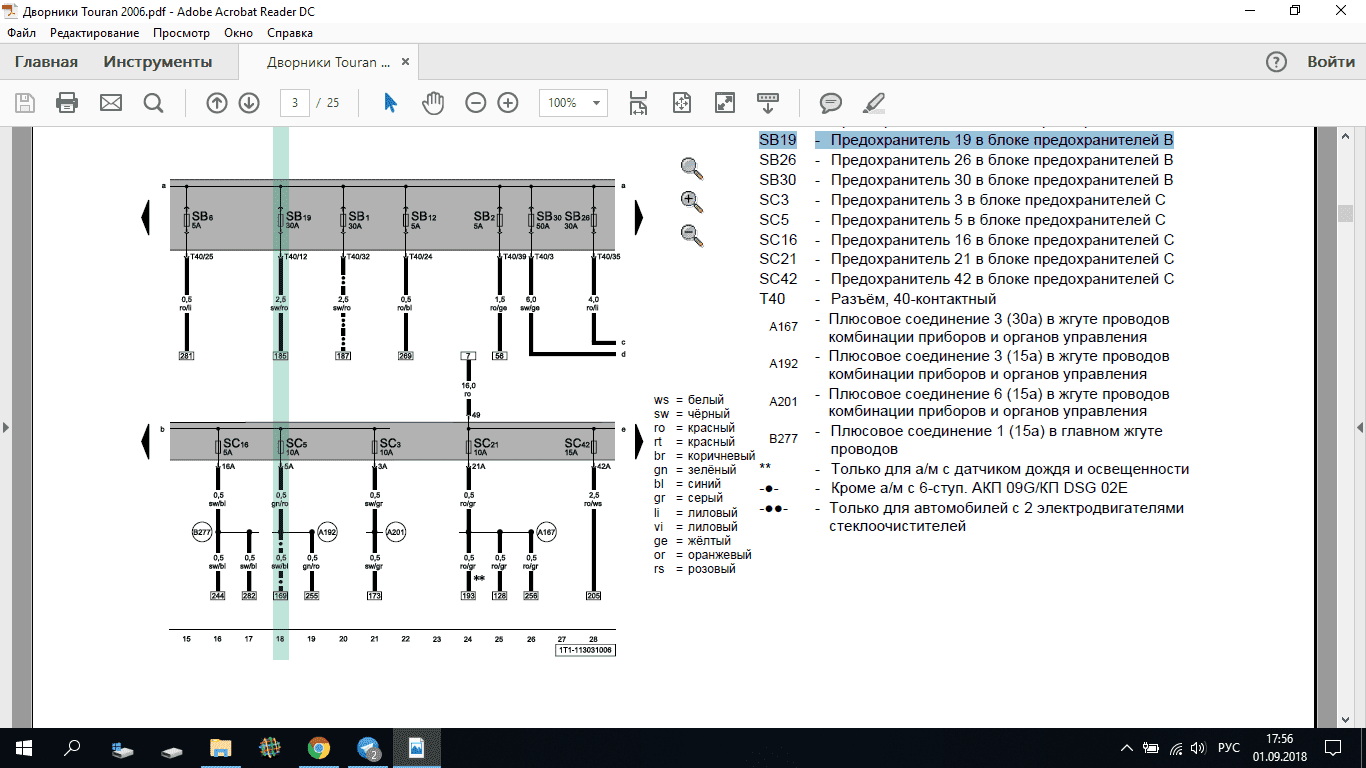Click the A192 connection circle in diagram
The image size is (1366, 768).
327,532
